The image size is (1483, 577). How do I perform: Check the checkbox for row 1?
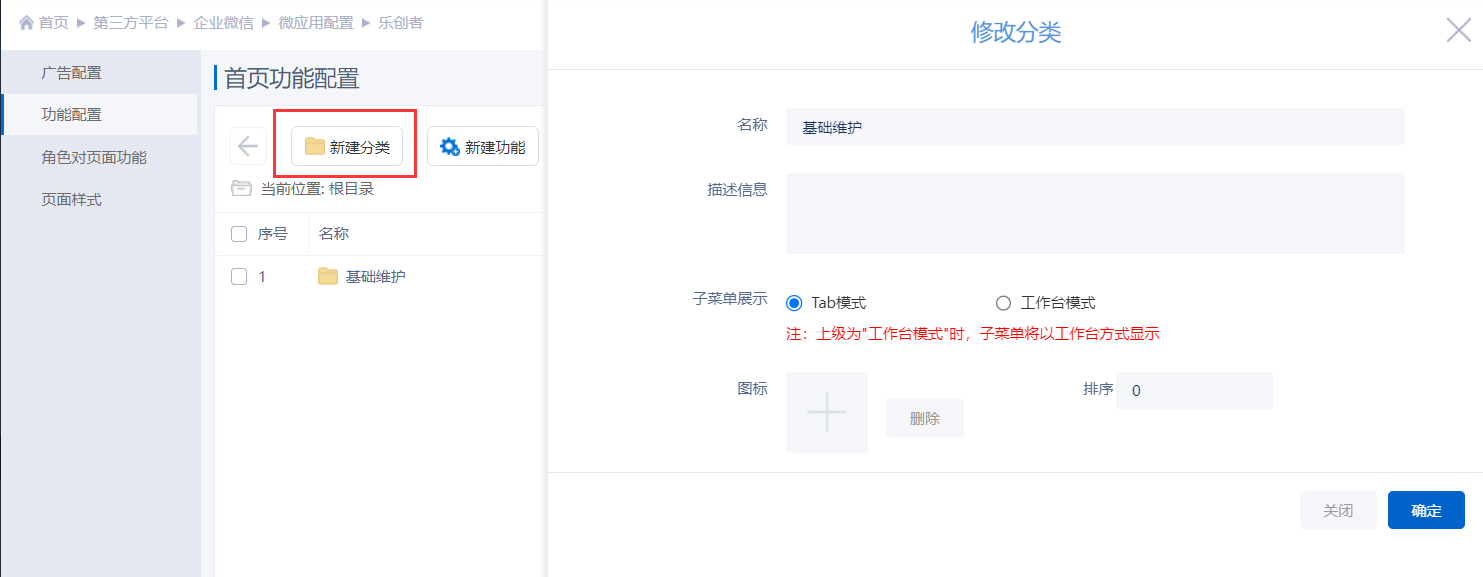click(239, 277)
